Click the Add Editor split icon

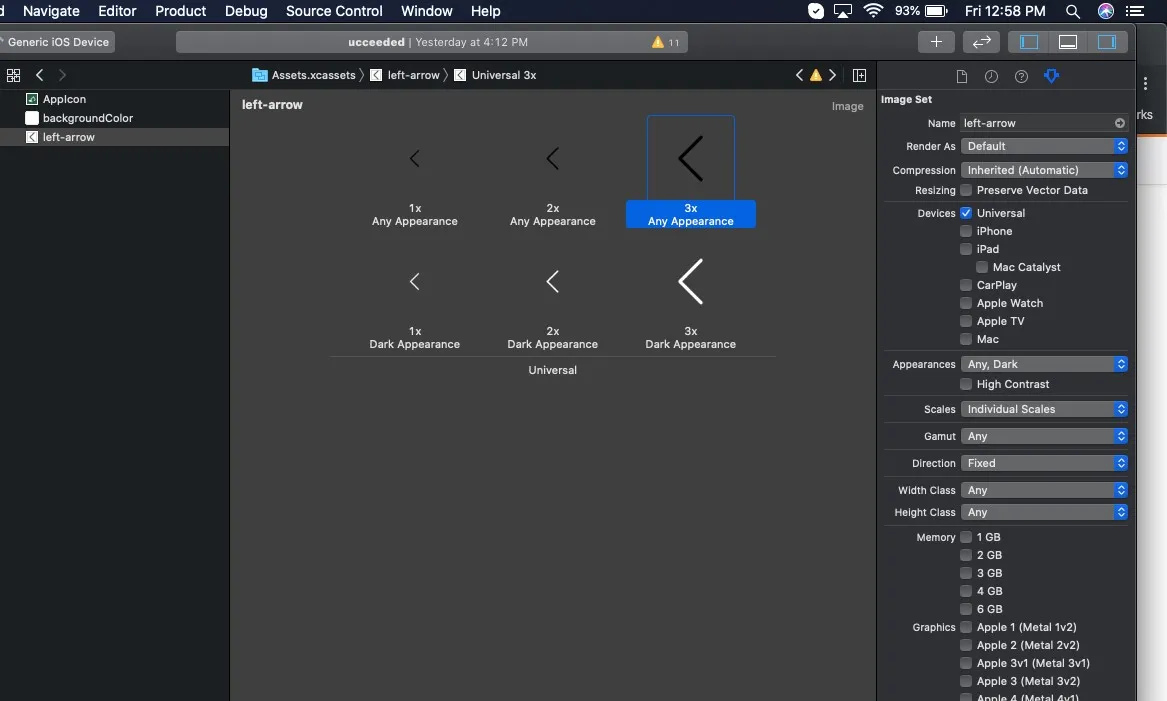[x=859, y=75]
